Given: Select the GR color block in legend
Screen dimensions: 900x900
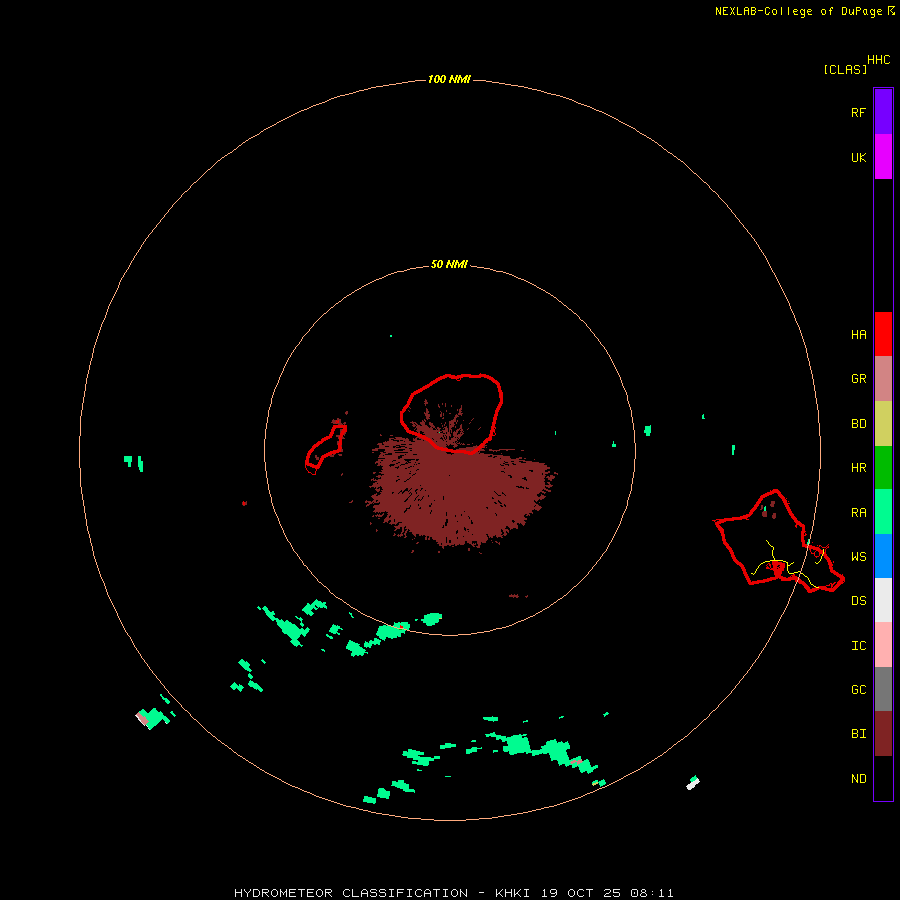Looking at the screenshot, I should point(883,379).
